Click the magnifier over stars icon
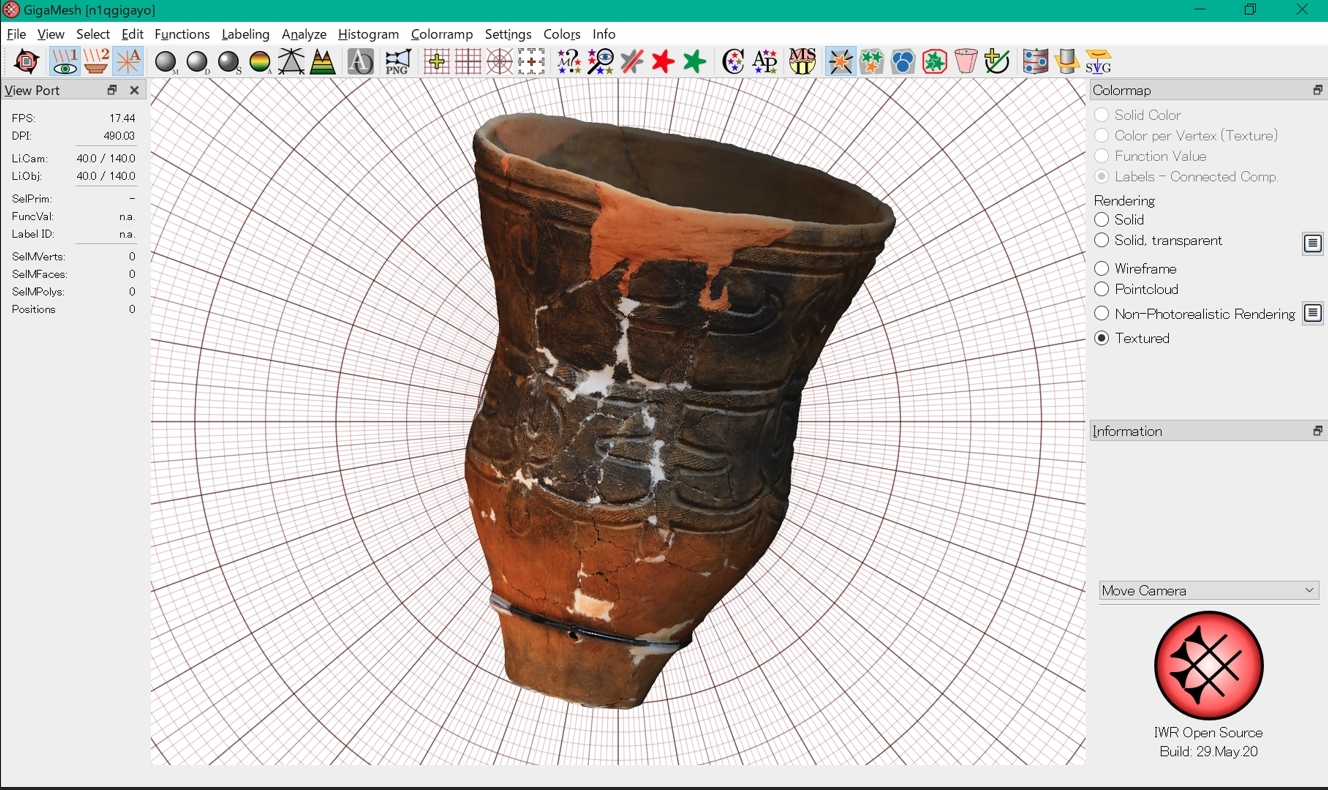The image size is (1328, 790). pos(601,62)
